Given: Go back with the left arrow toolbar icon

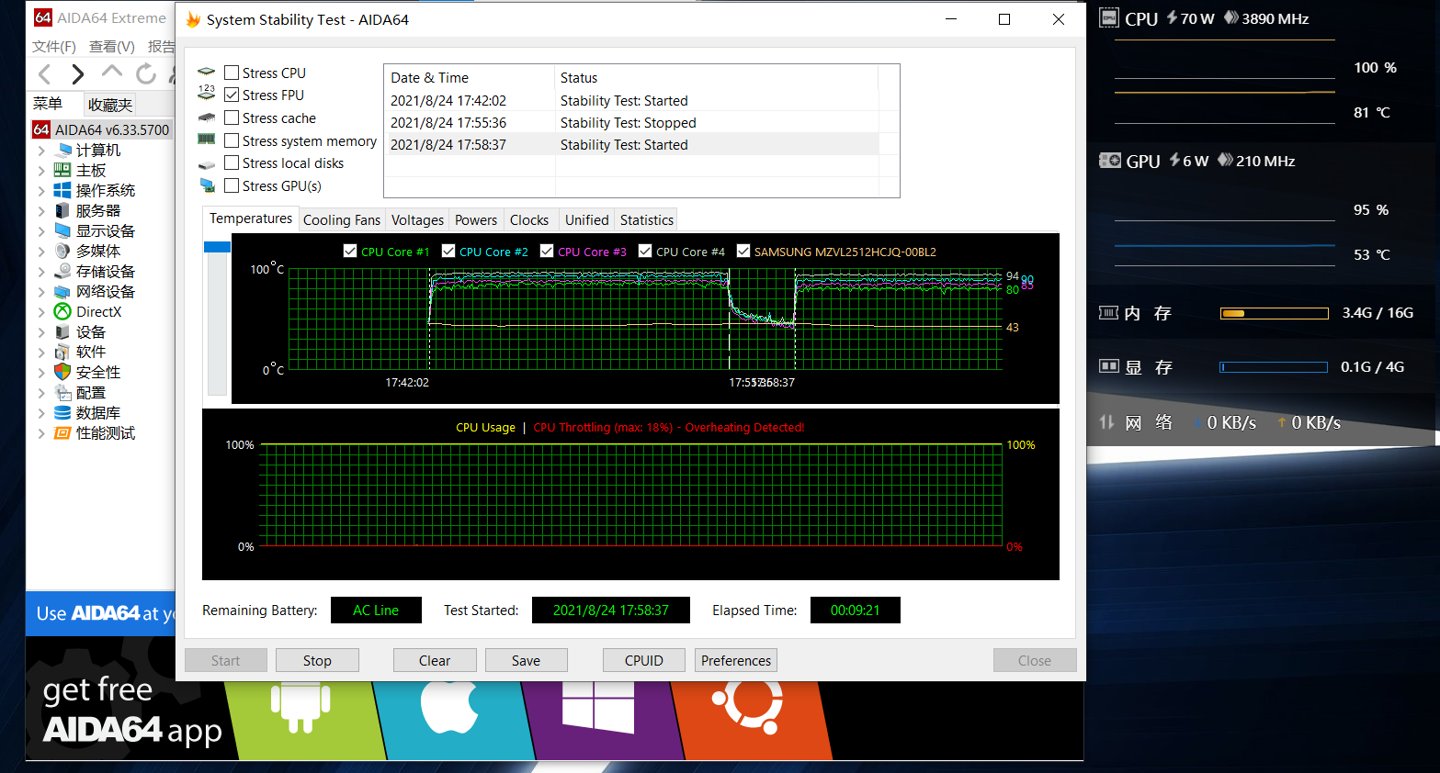Looking at the screenshot, I should click(x=44, y=74).
